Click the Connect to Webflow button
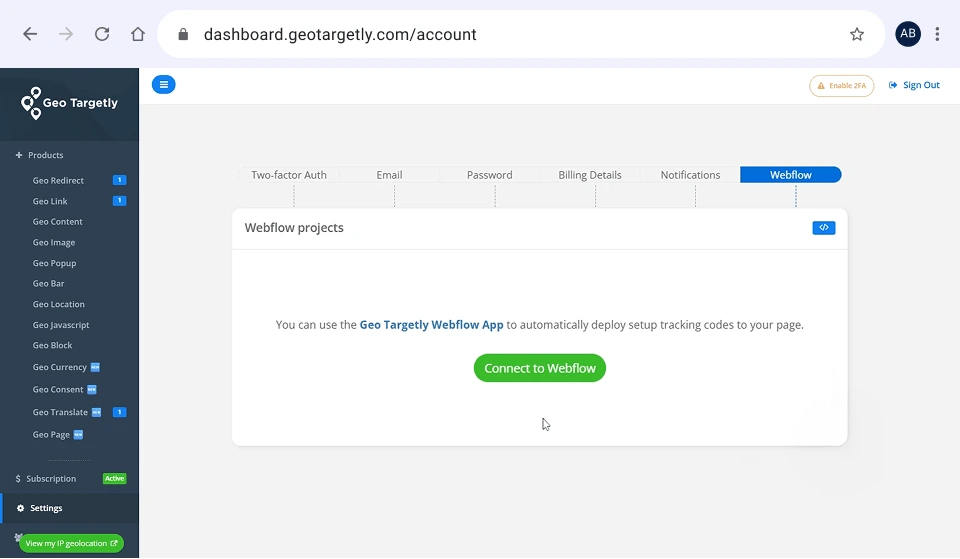960x559 pixels. (x=539, y=368)
